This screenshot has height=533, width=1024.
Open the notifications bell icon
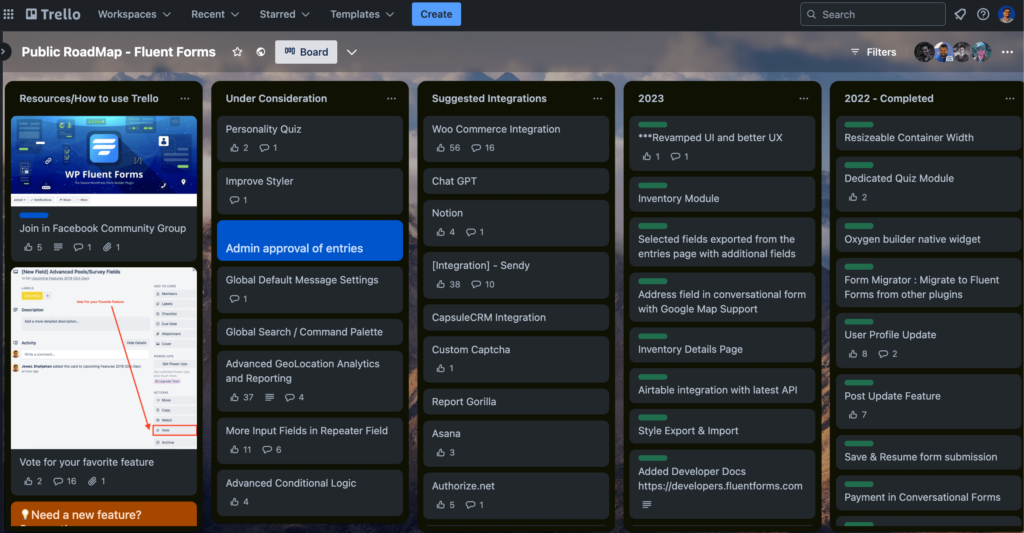point(960,14)
